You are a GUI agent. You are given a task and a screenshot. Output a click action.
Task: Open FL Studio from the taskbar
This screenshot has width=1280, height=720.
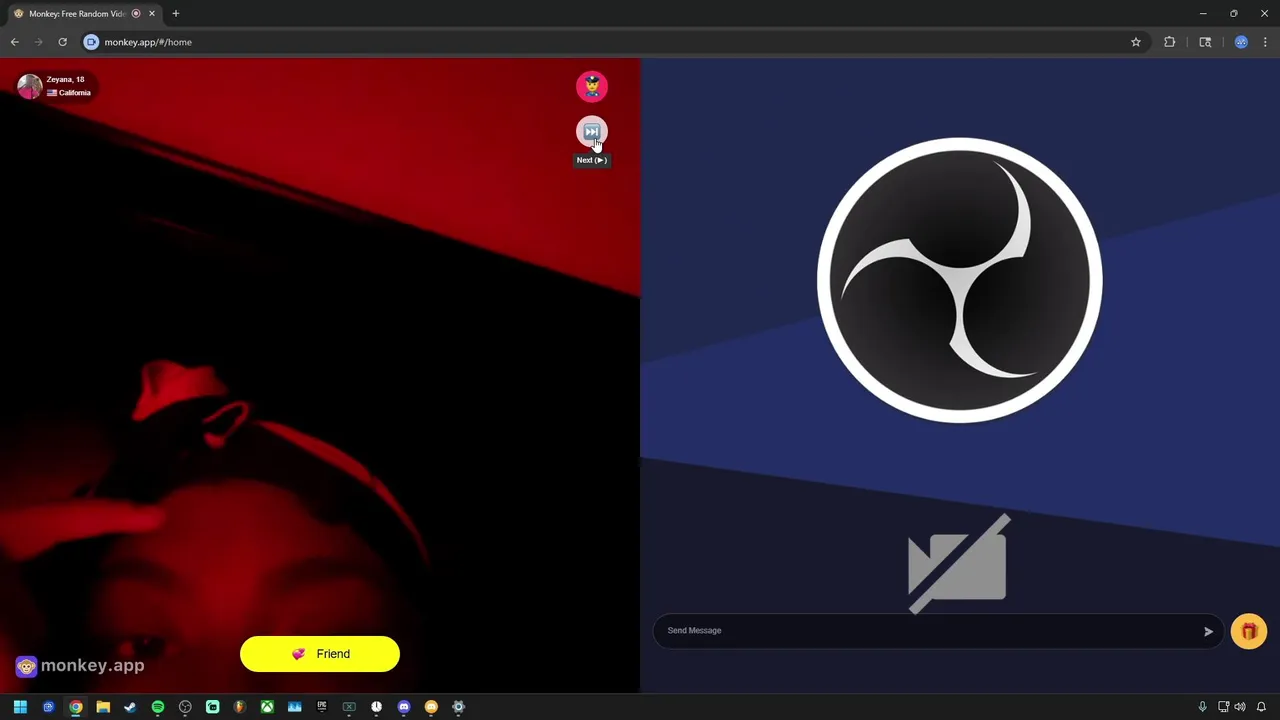(x=240, y=707)
